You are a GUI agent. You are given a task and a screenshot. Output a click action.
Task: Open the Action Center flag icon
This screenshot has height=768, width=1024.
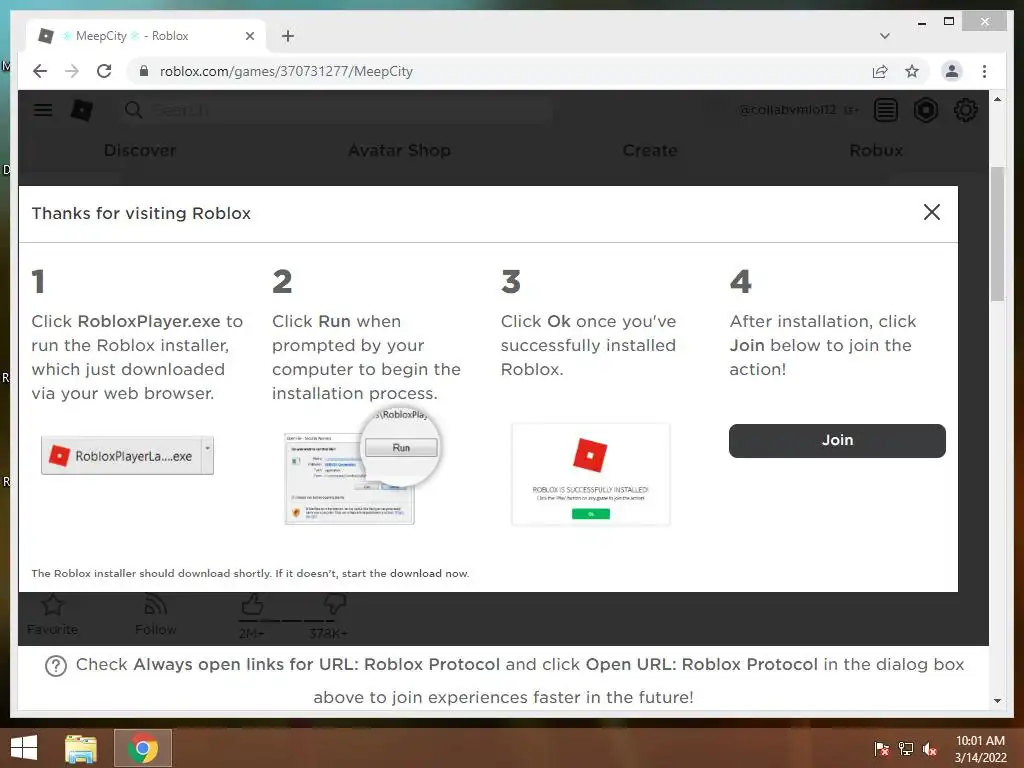(881, 748)
